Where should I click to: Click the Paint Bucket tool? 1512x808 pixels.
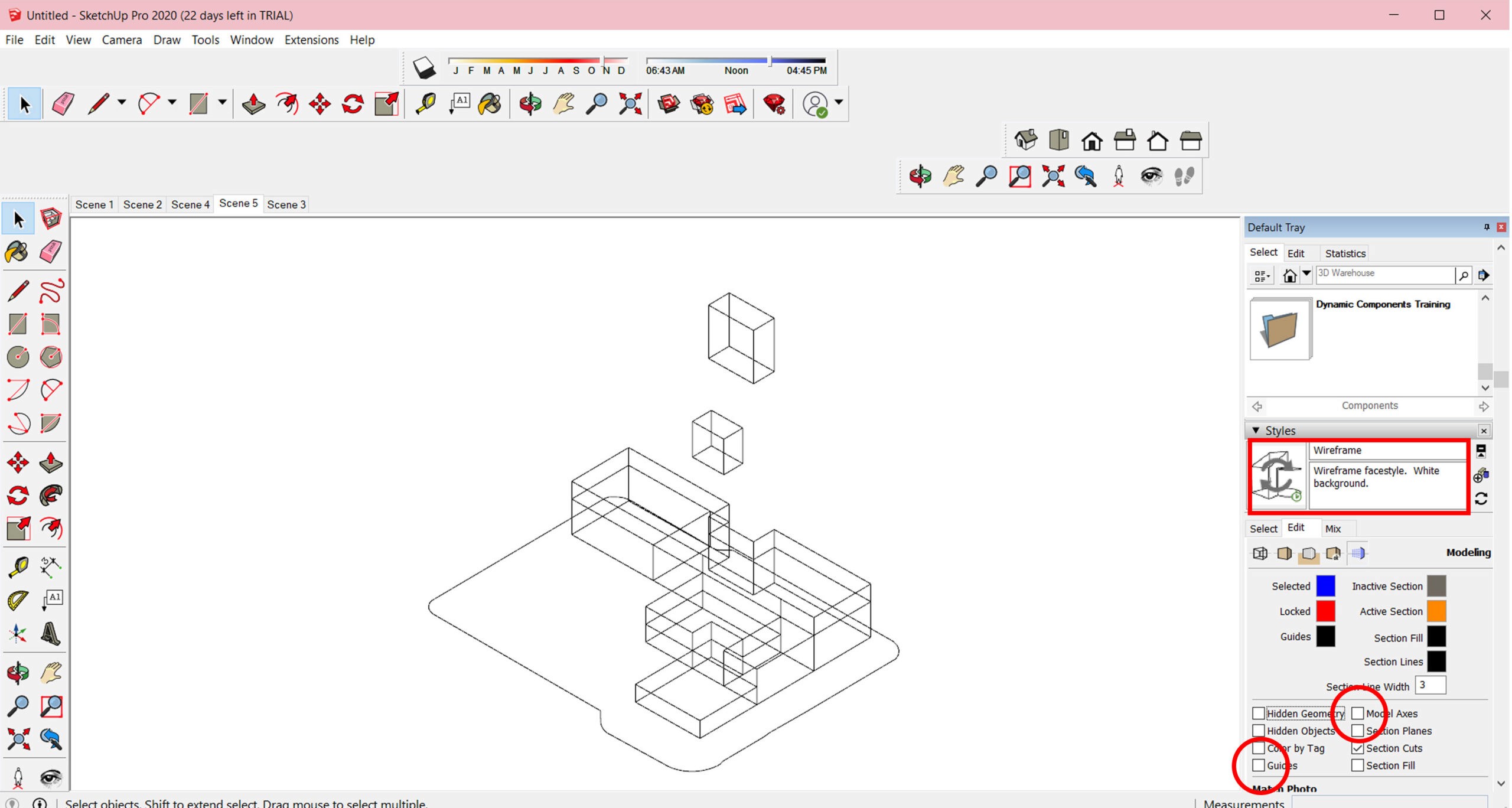pos(490,104)
